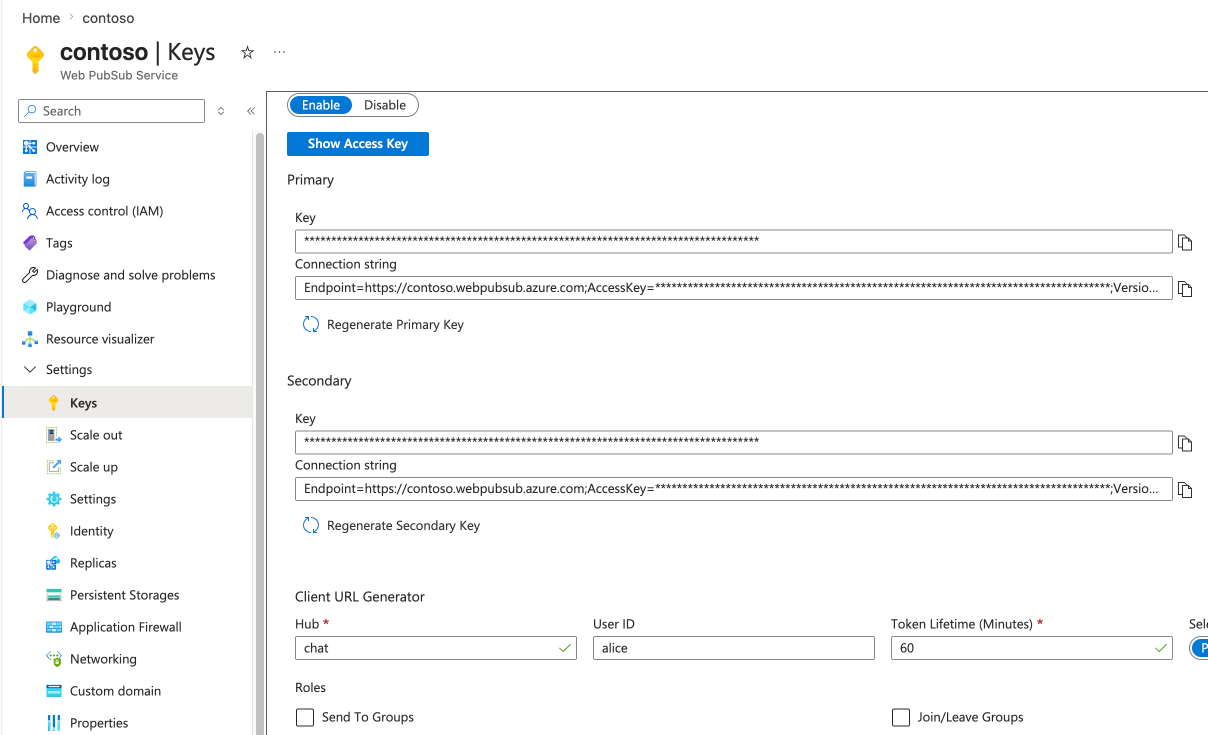The height and width of the screenshot is (735, 1208).
Task: Click the Scale up icon
Action: (x=54, y=467)
